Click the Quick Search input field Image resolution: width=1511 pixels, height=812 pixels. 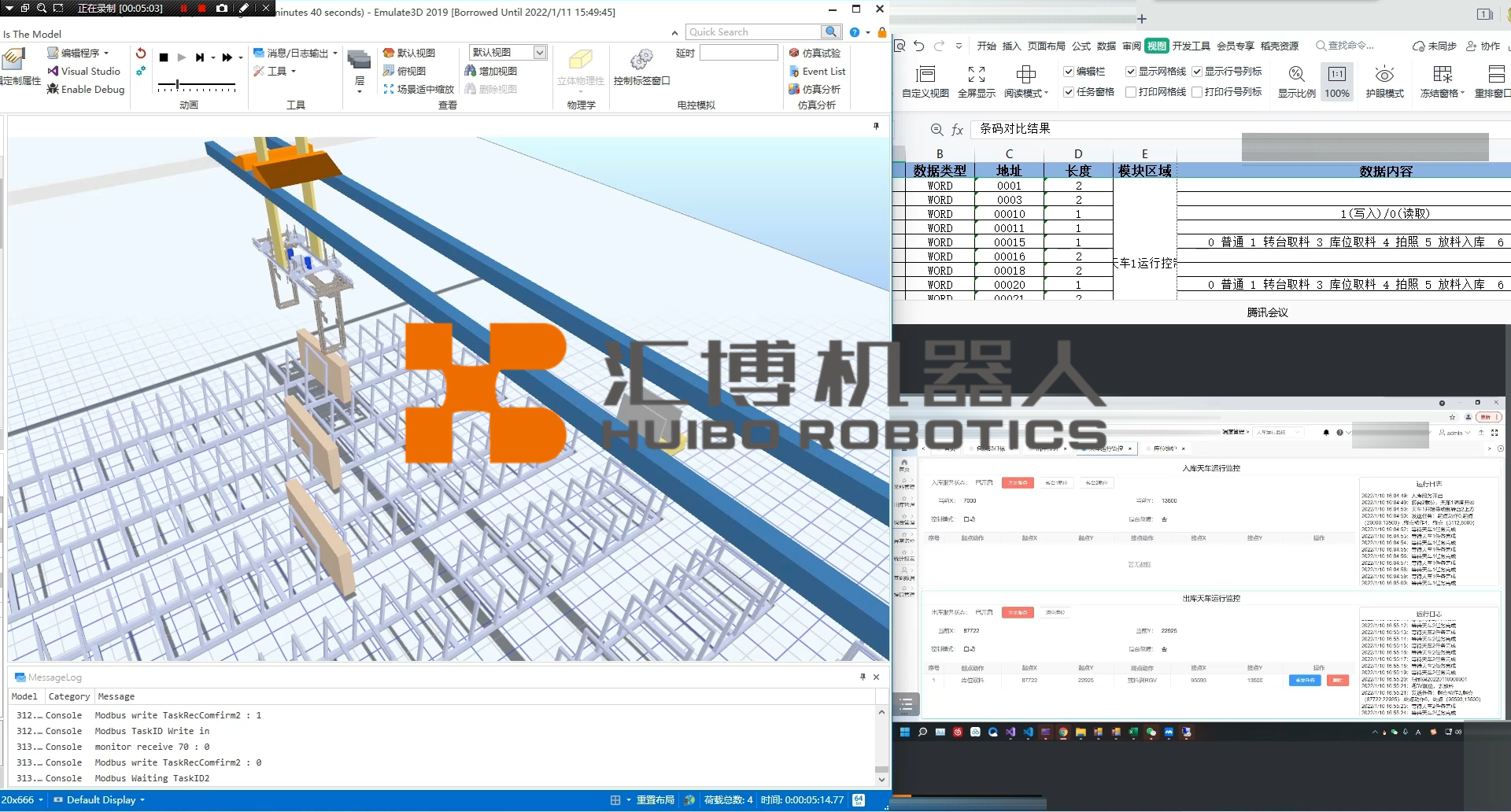point(753,31)
